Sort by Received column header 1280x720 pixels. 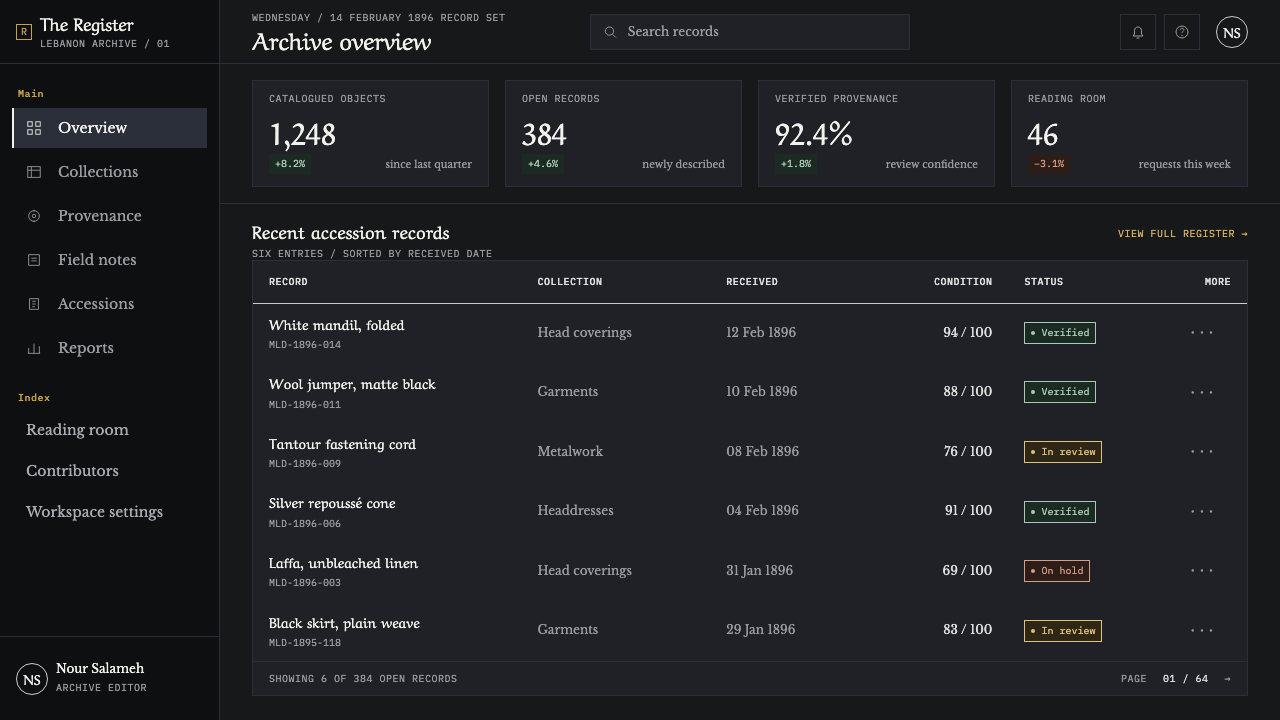(752, 282)
